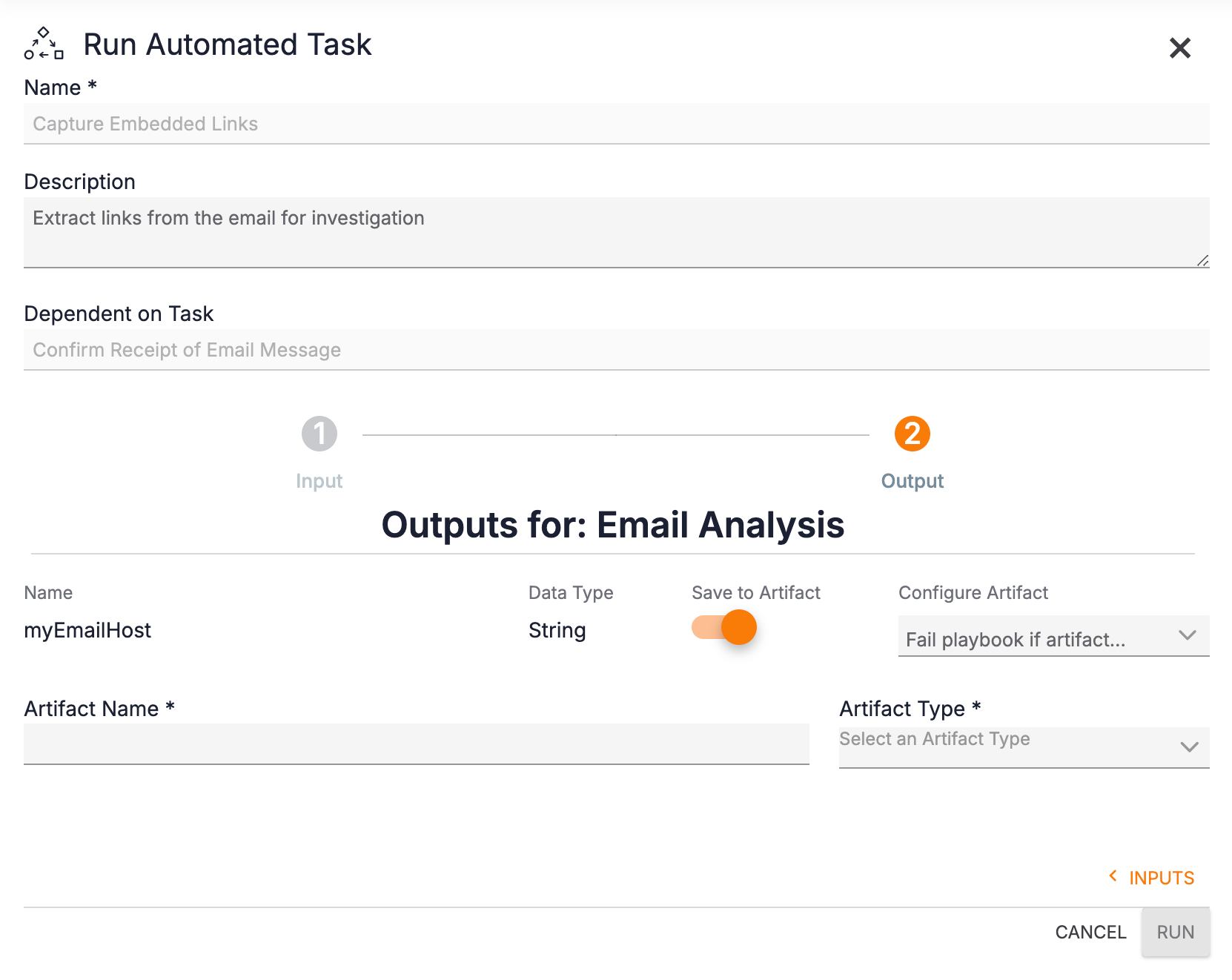Click the Dependent on Task label
This screenshot has width=1232, height=980.
point(119,314)
